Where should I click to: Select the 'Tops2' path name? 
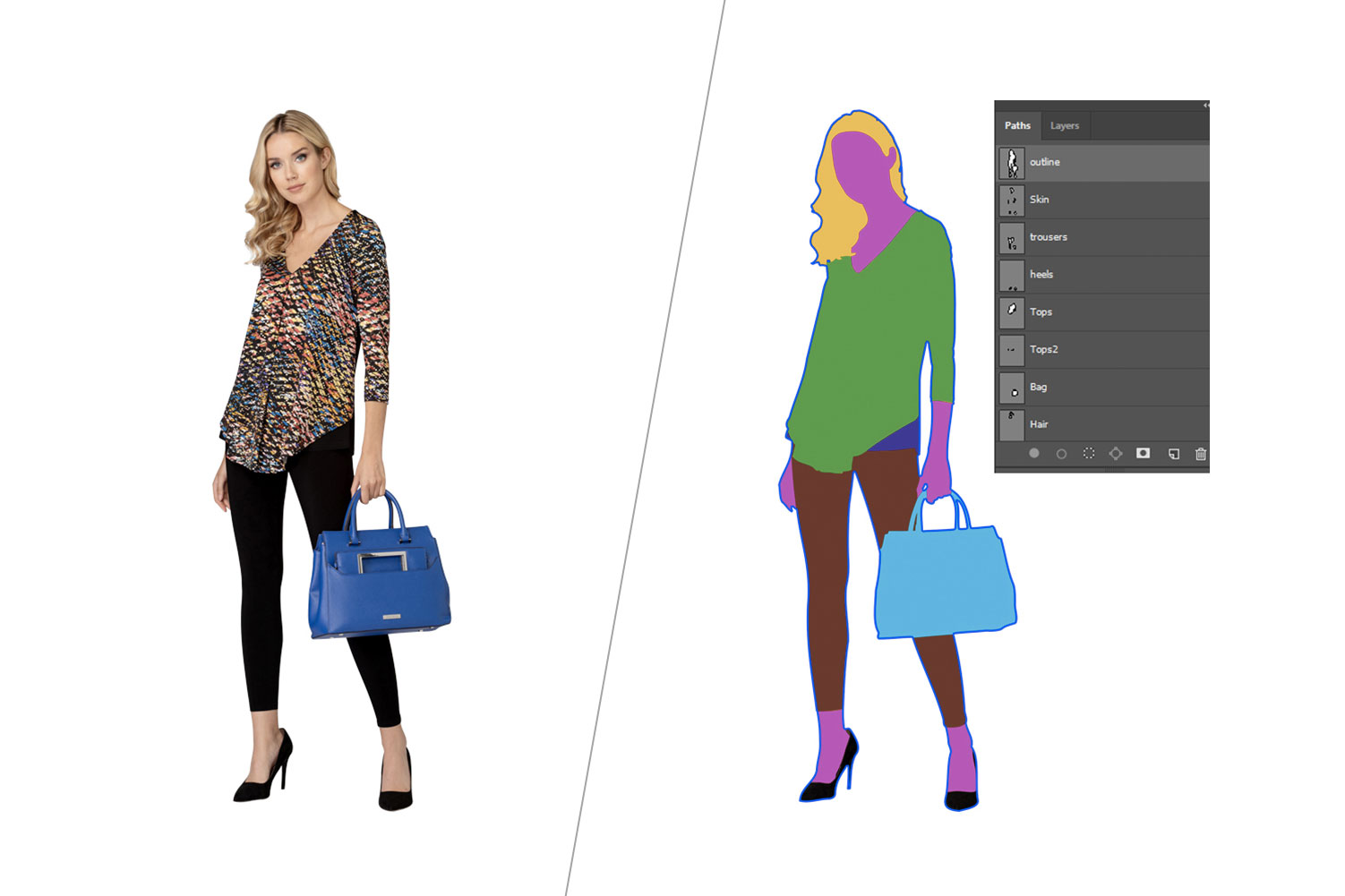click(1043, 350)
